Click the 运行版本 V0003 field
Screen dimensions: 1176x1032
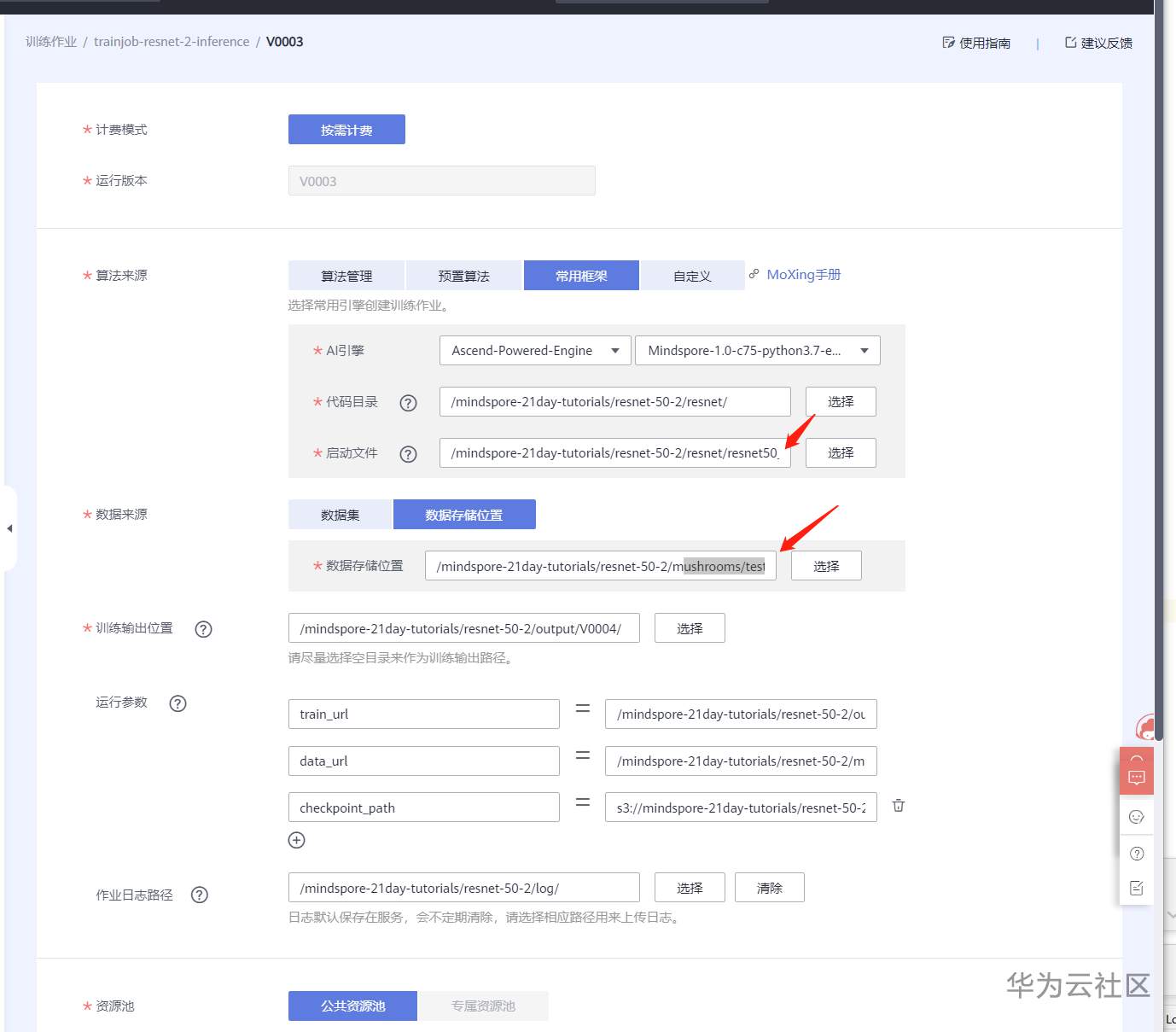click(441, 181)
